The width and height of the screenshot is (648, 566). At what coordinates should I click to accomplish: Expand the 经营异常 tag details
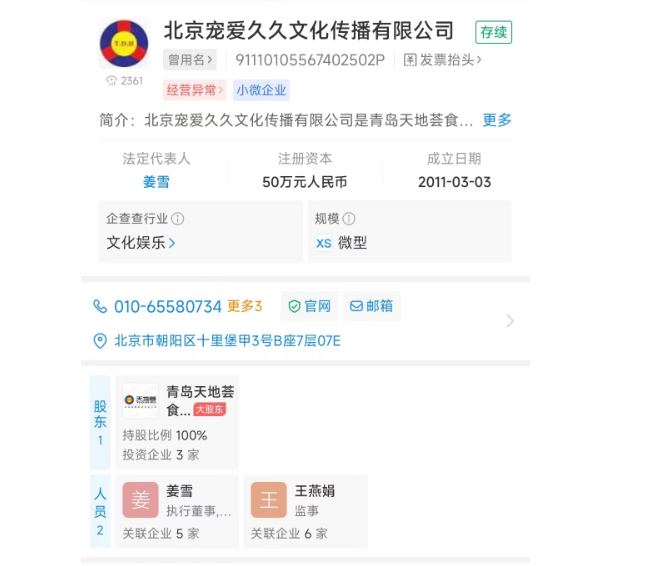(x=195, y=90)
